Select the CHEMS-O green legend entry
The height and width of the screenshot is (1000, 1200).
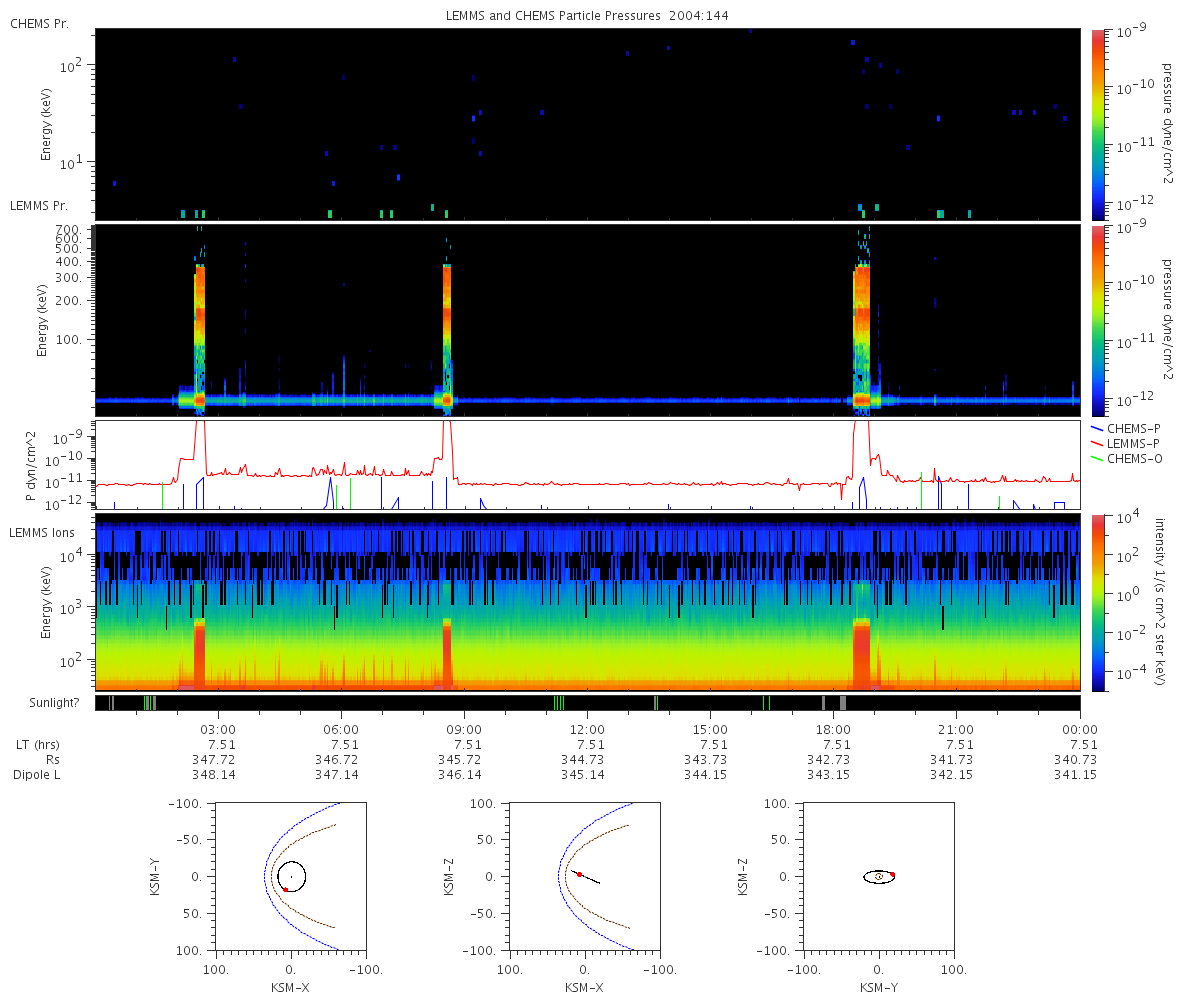1126,457
